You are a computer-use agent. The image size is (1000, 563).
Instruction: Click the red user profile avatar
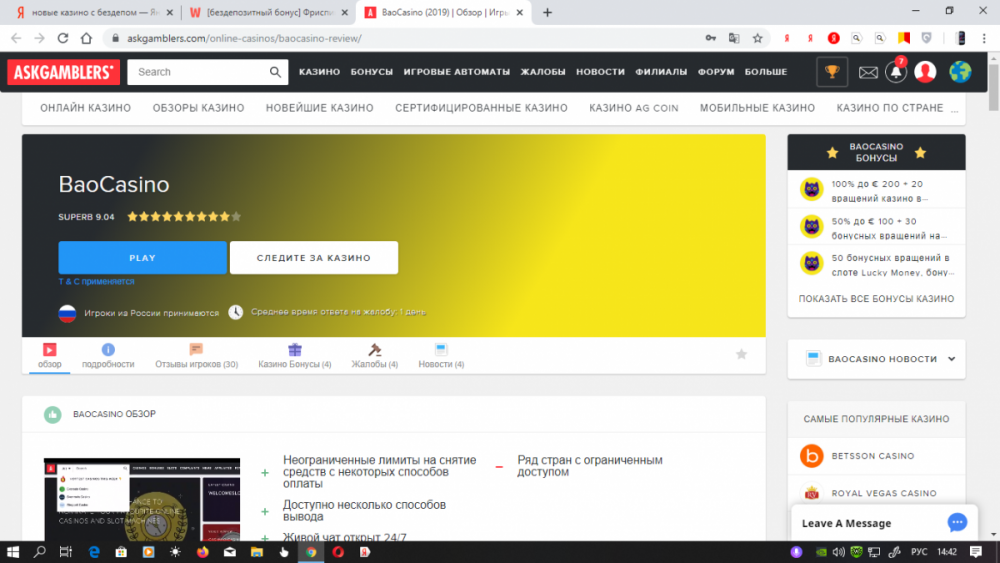pyautogui.click(x=925, y=72)
